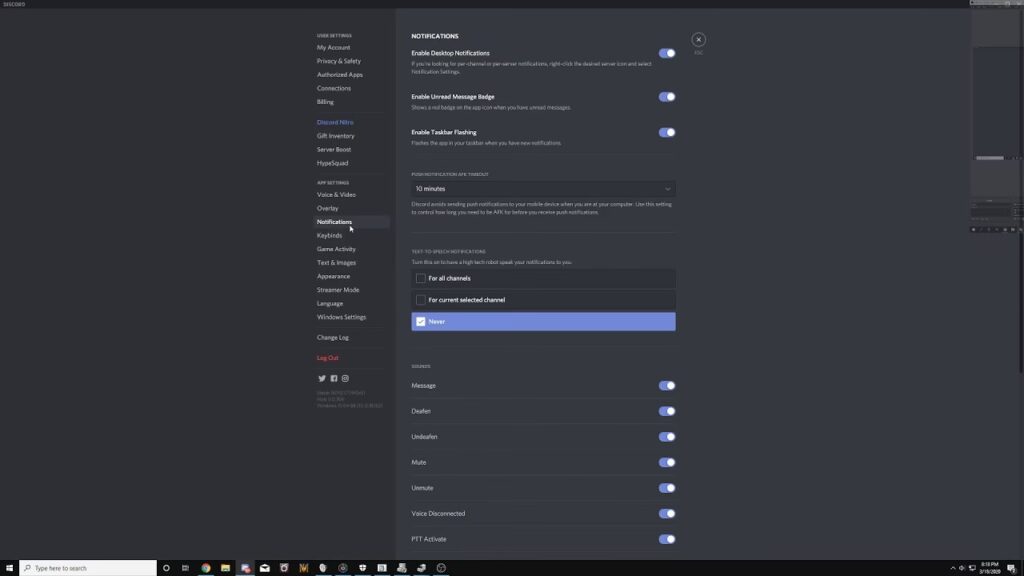Click the Twitter icon in the sidebar

(322, 378)
